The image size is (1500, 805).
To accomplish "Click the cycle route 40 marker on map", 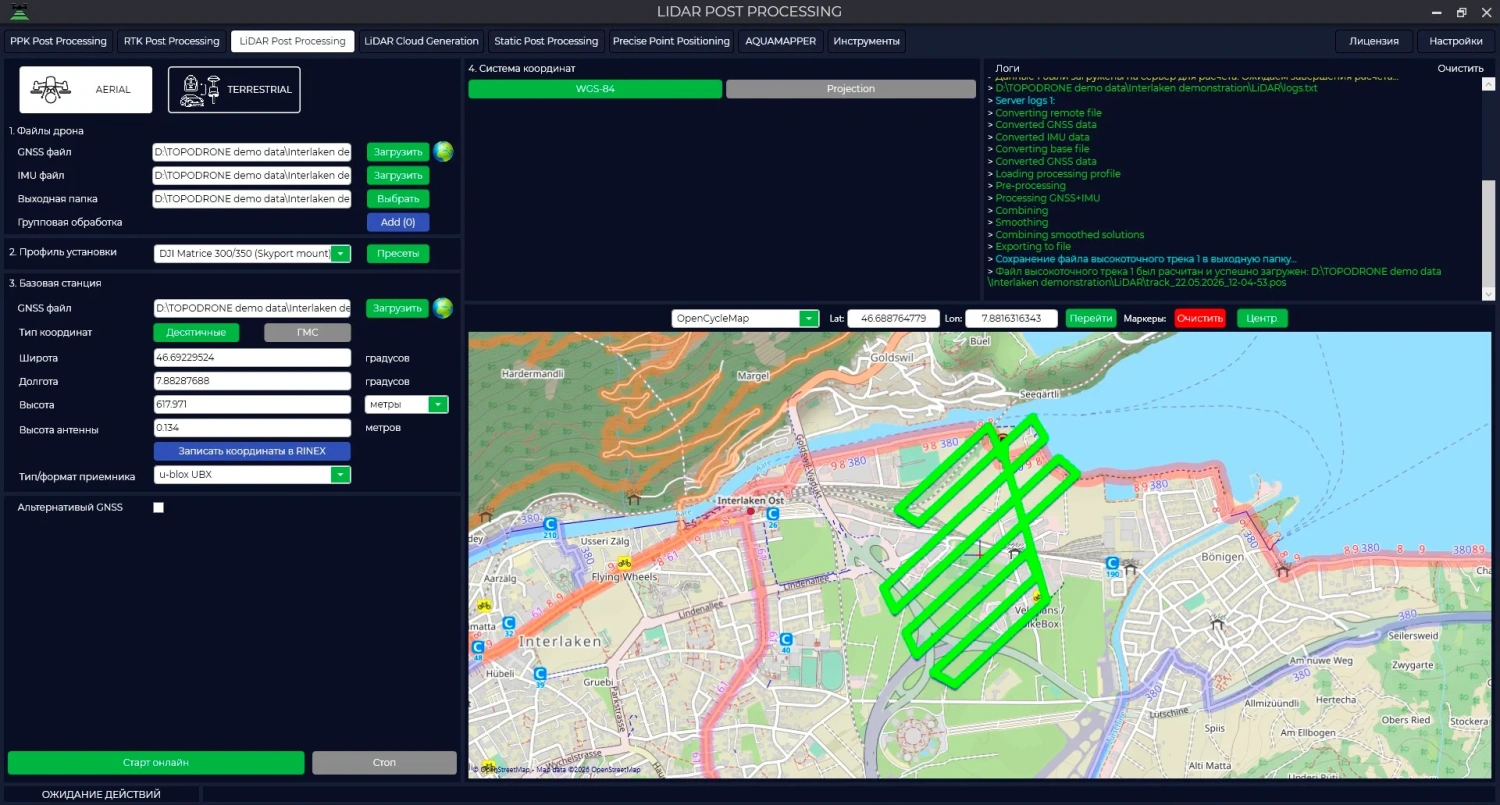I will tap(786, 641).
